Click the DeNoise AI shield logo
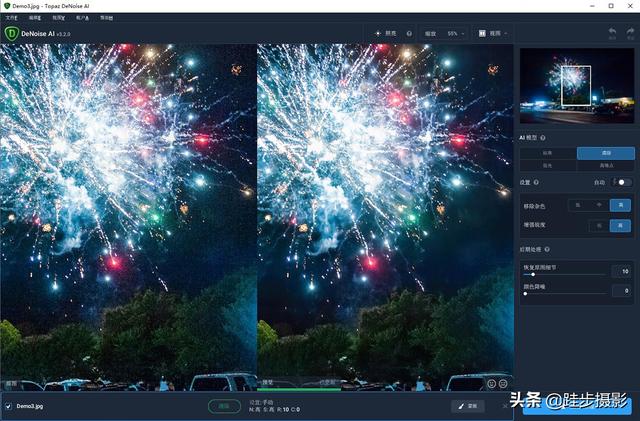Screen dimensions: 640x421 pyautogui.click(x=12, y=32)
